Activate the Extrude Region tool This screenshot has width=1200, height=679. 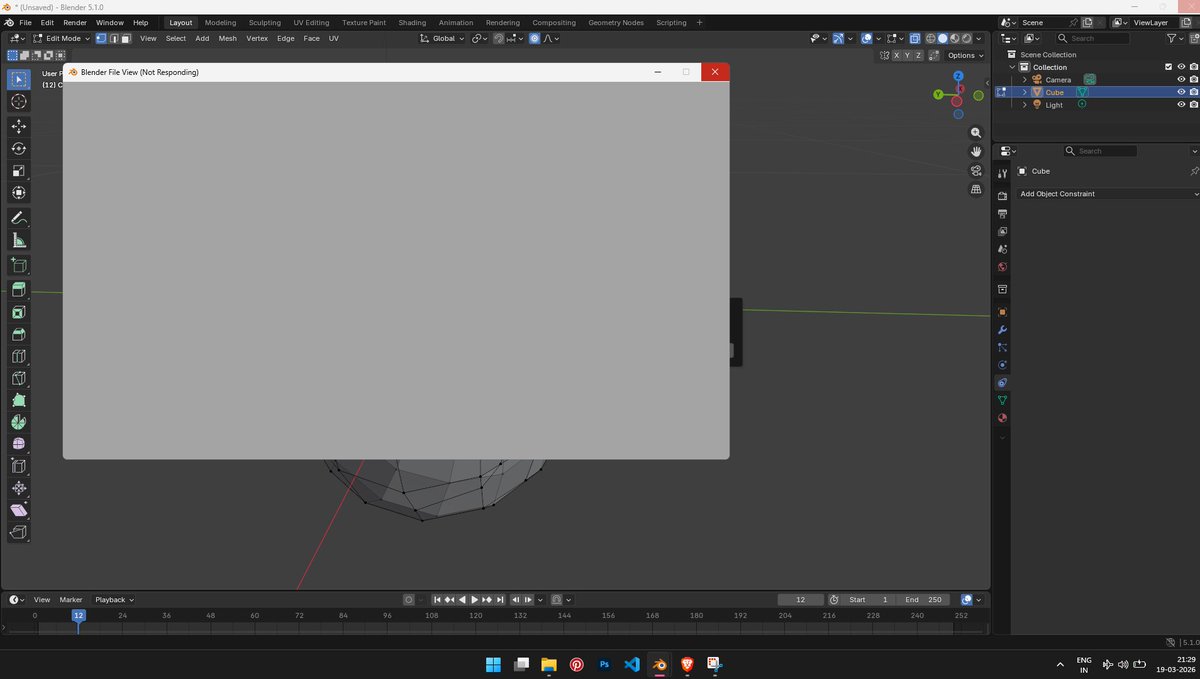pyautogui.click(x=19, y=290)
